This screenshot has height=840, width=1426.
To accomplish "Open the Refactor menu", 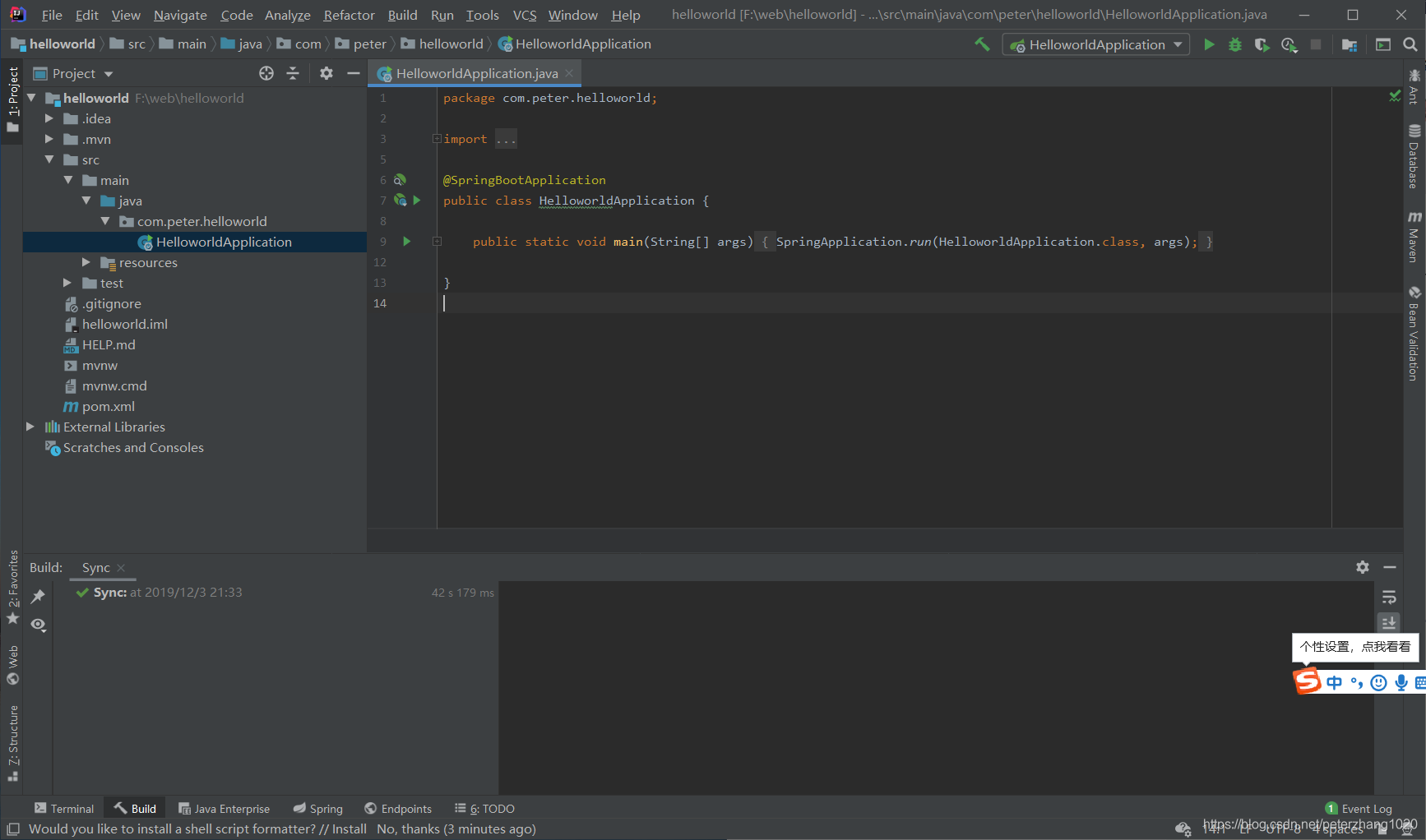I will [349, 15].
